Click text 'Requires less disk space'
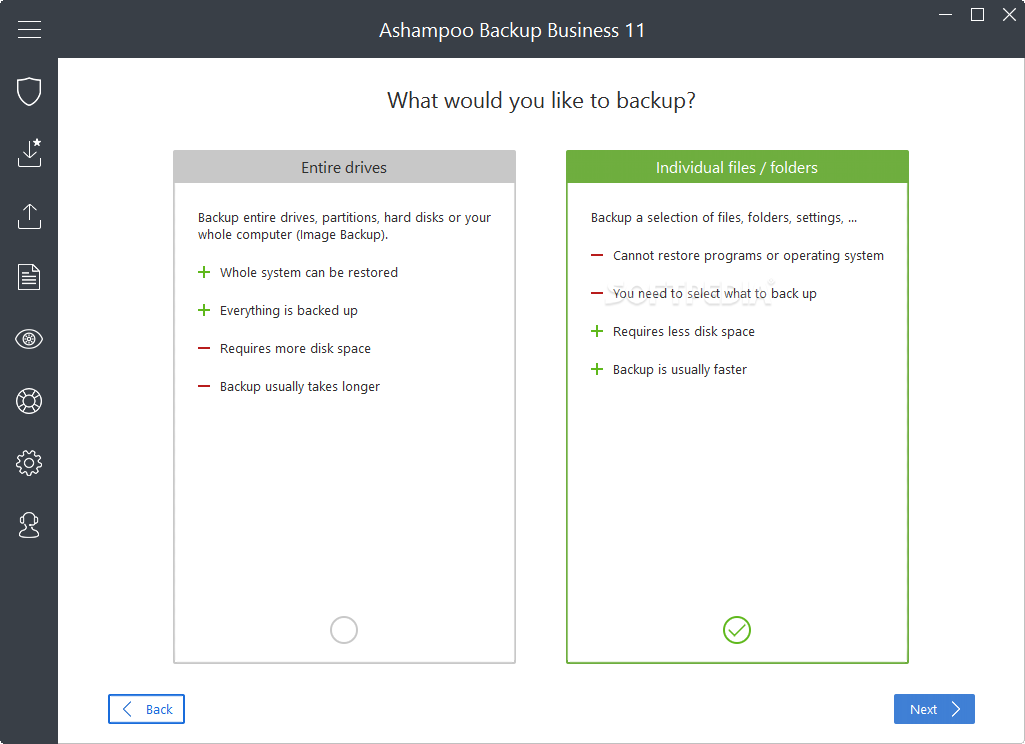 pos(683,331)
